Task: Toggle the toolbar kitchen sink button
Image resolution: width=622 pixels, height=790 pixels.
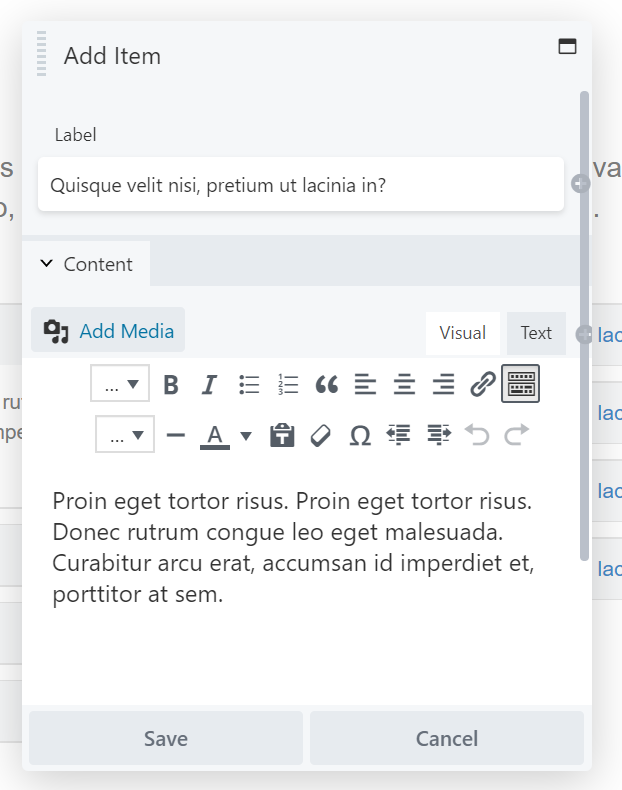Action: [x=520, y=384]
